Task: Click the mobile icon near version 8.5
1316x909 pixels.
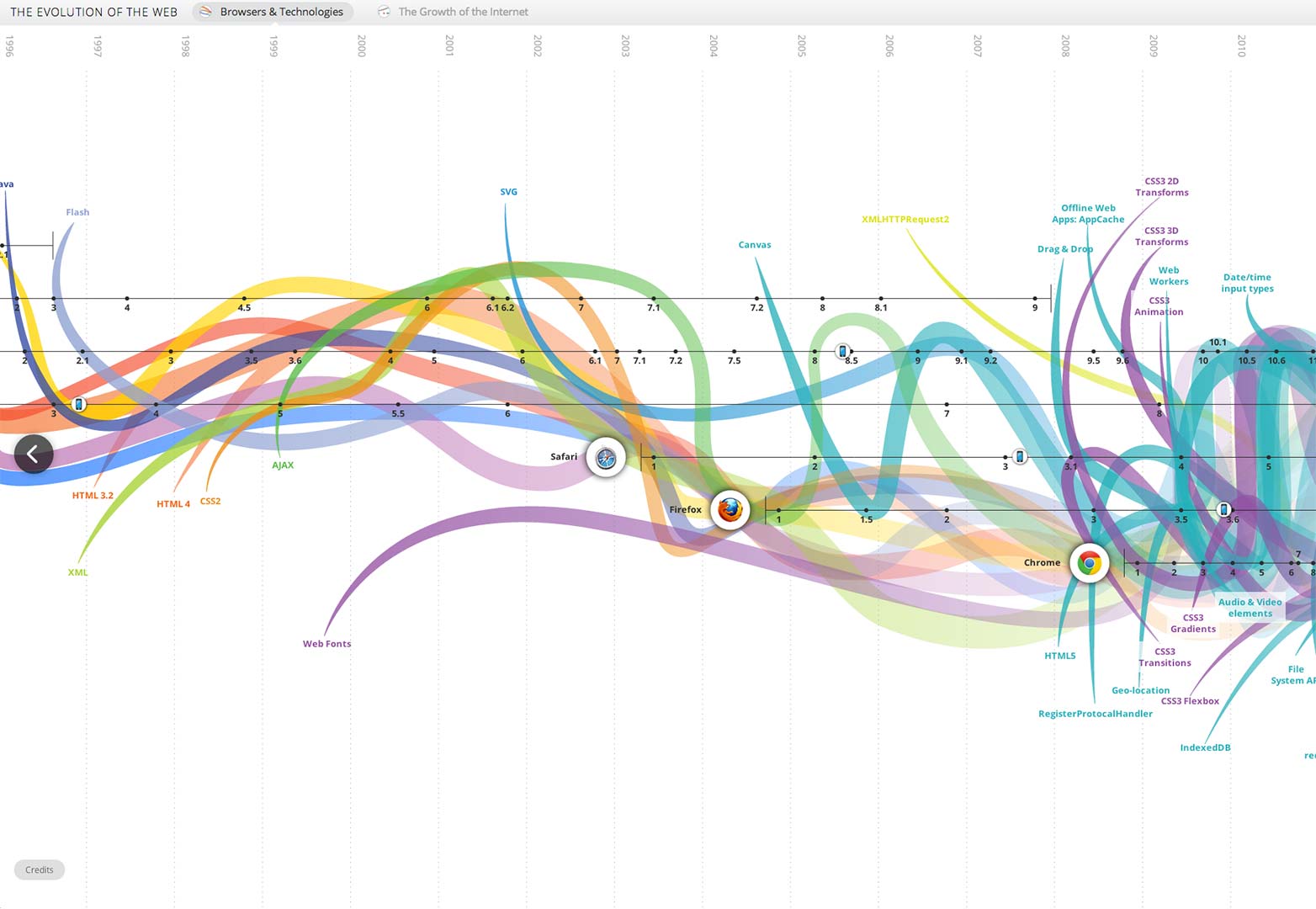Action: [x=842, y=352]
